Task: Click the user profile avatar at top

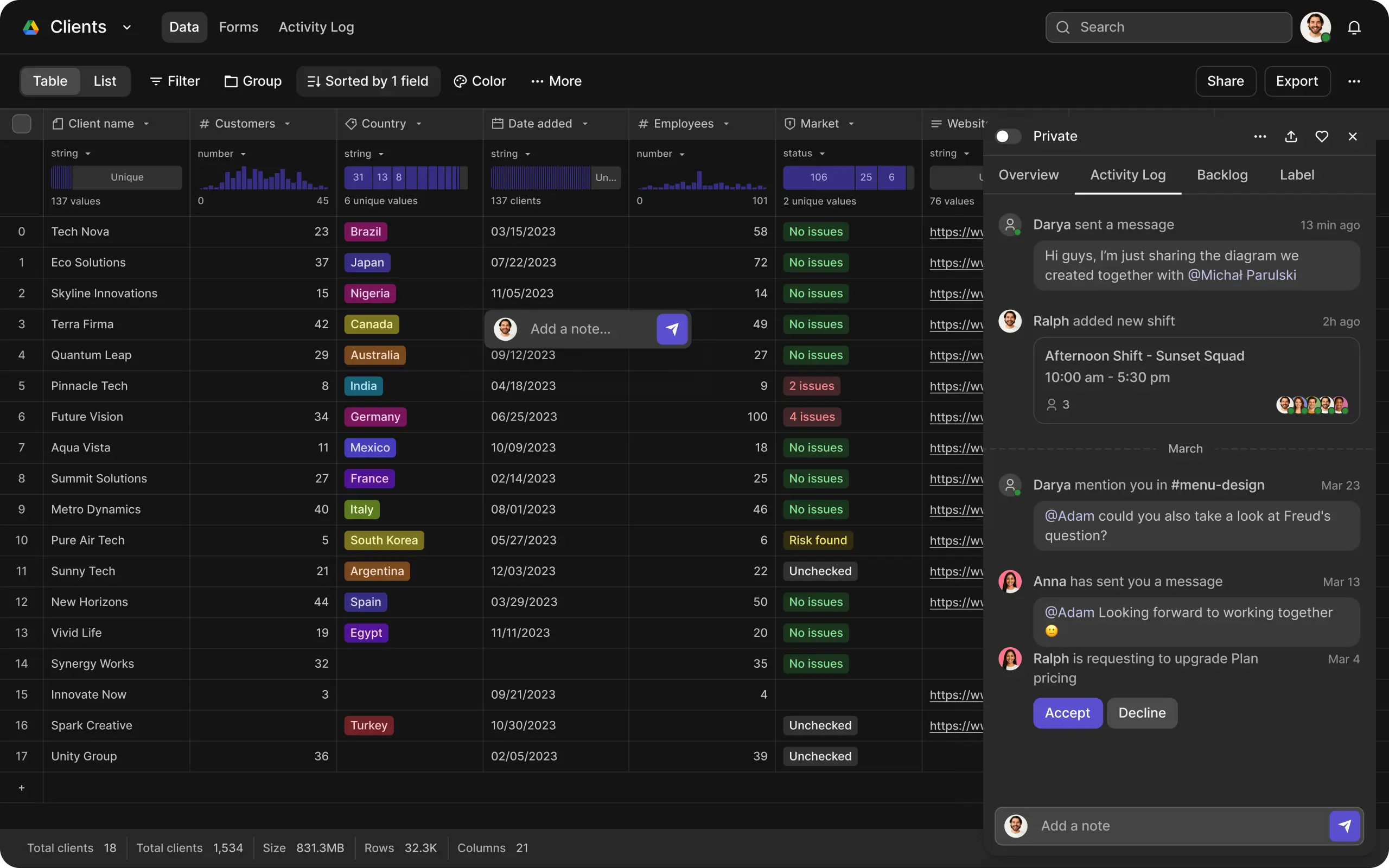Action: click(1315, 28)
